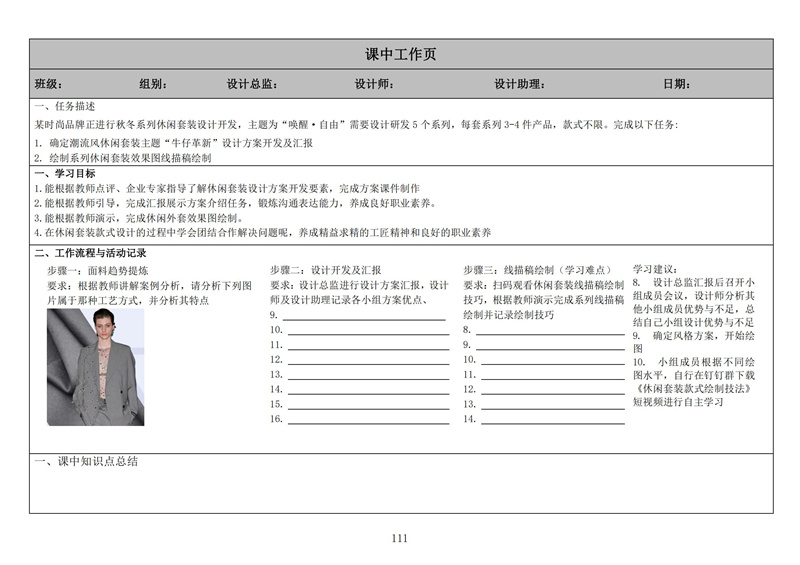Click page number "111"

[x=399, y=538]
